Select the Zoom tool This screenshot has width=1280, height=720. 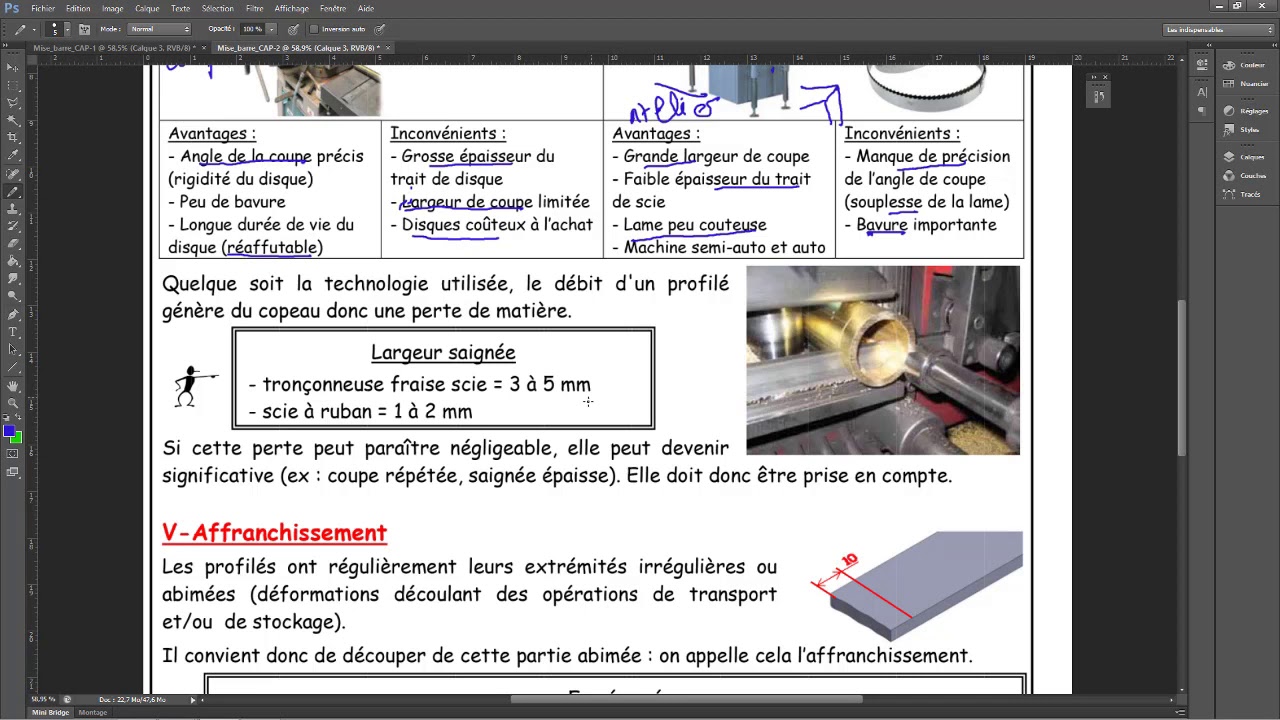point(13,403)
